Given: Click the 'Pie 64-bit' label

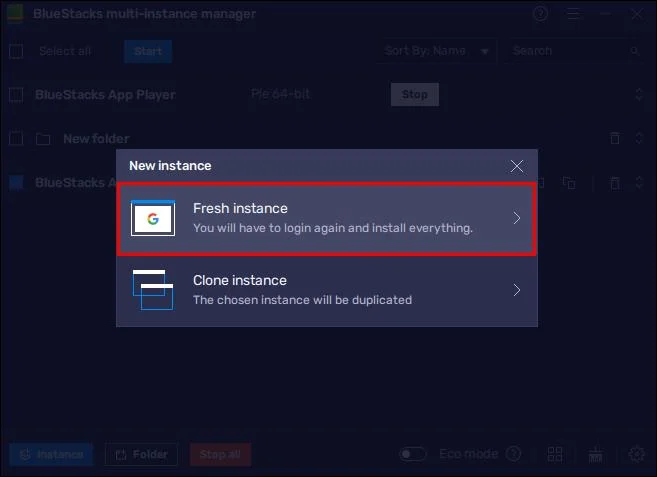Looking at the screenshot, I should [280, 94].
